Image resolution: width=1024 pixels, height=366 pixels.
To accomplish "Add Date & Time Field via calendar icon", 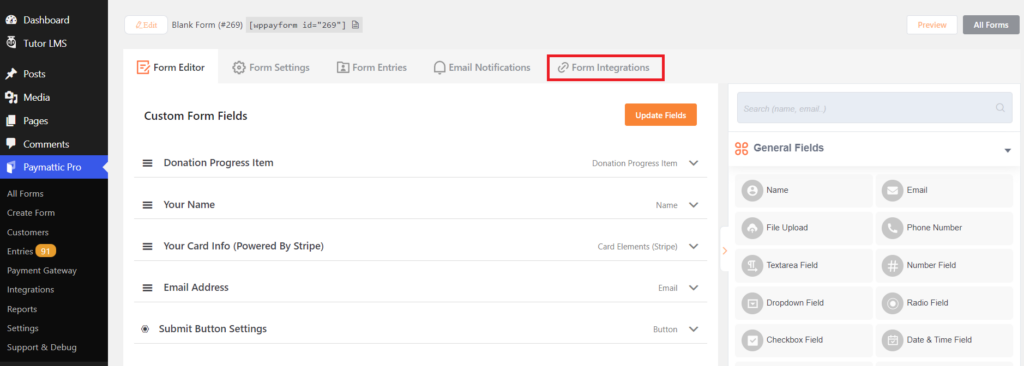I will (892, 341).
